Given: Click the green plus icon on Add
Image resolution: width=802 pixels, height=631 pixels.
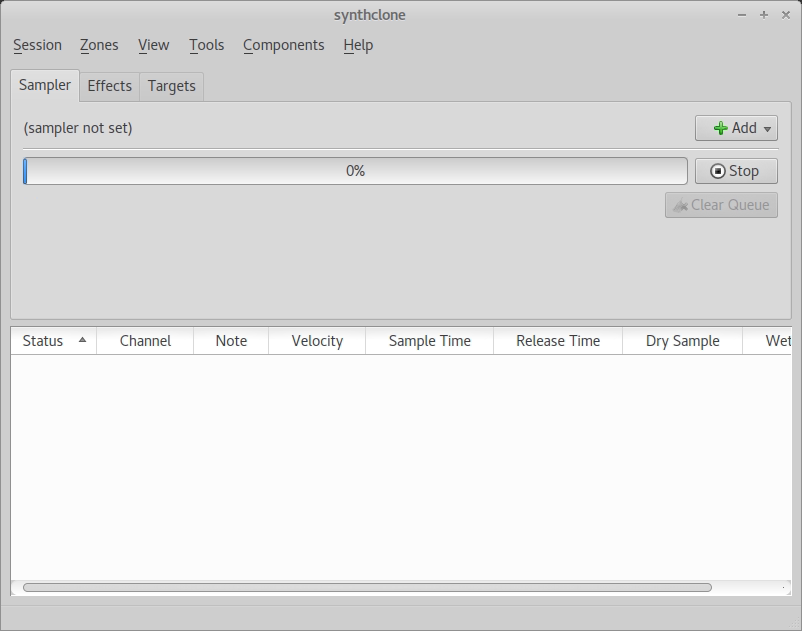Looking at the screenshot, I should (720, 128).
